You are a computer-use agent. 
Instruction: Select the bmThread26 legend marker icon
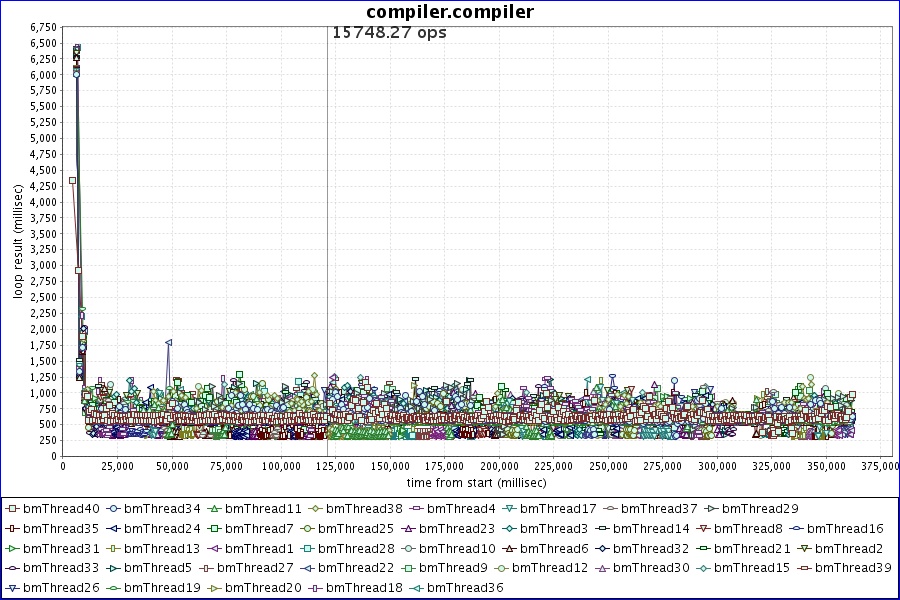point(11,588)
